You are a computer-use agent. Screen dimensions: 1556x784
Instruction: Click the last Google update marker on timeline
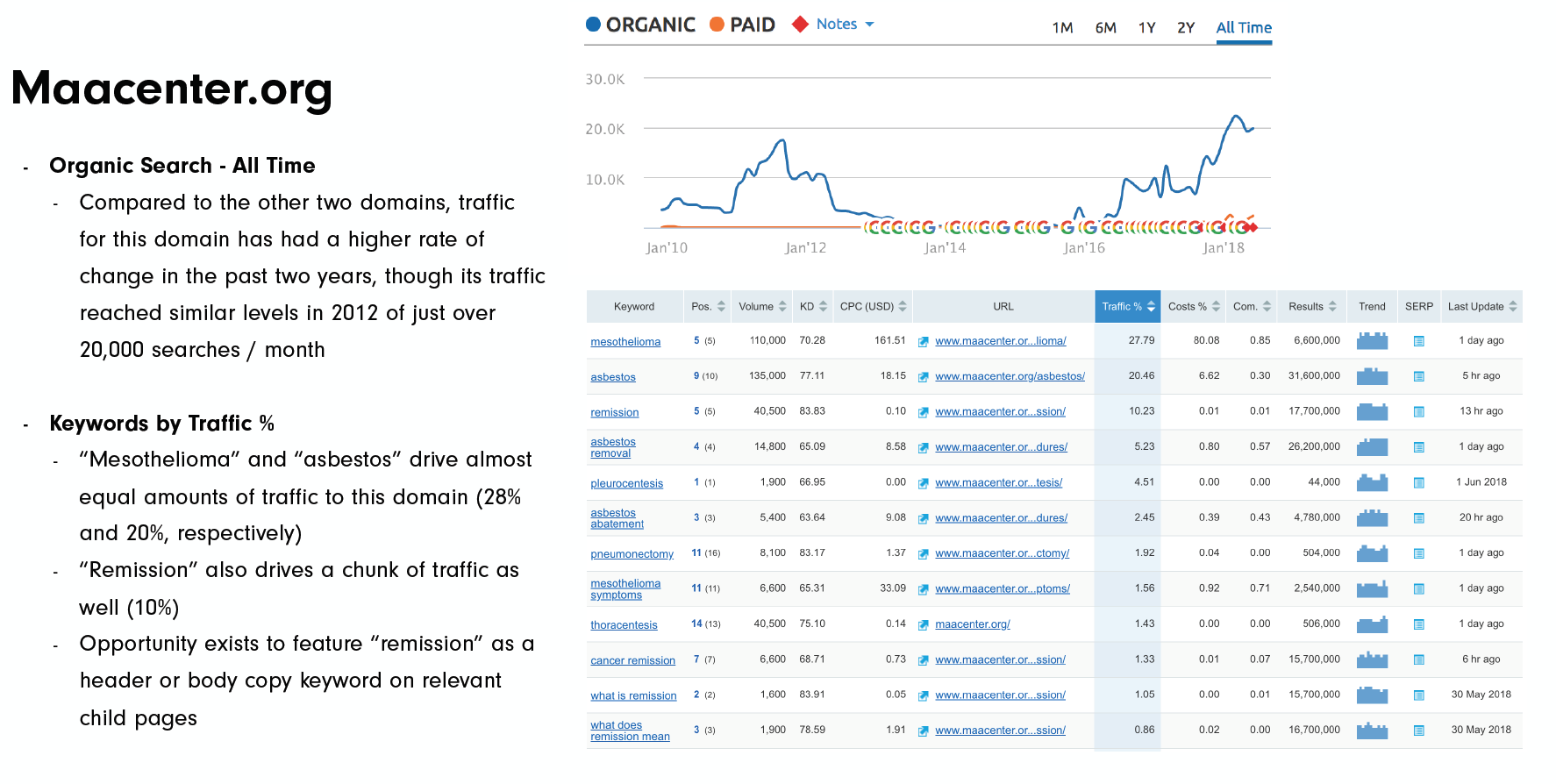point(1242,227)
